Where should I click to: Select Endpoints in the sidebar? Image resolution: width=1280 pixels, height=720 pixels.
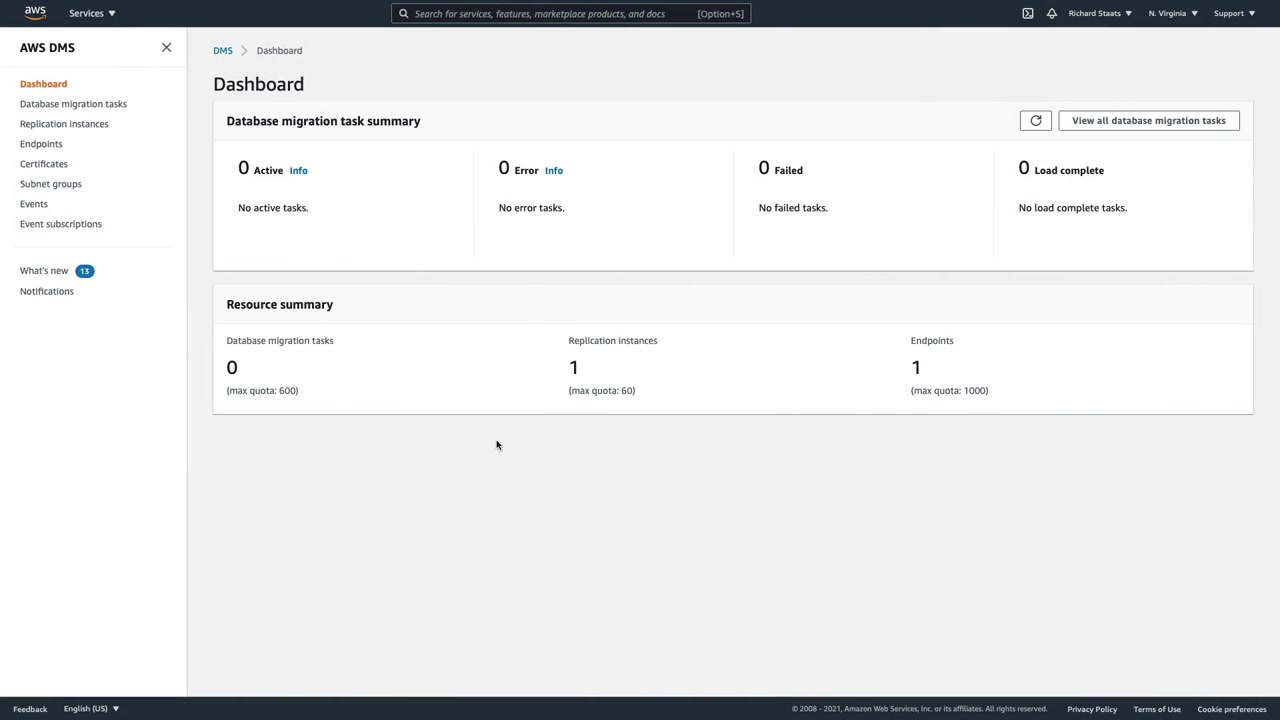[41, 144]
